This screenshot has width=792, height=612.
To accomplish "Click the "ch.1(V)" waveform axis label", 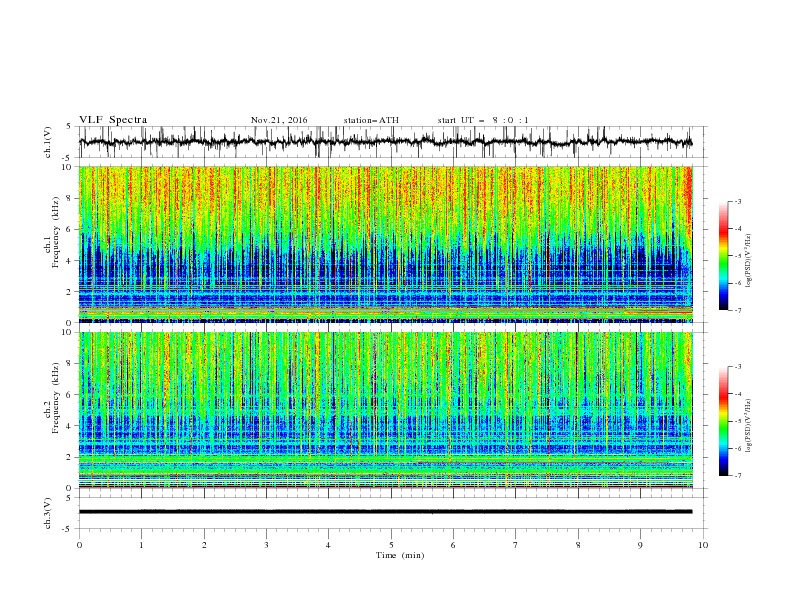I will click(48, 142).
